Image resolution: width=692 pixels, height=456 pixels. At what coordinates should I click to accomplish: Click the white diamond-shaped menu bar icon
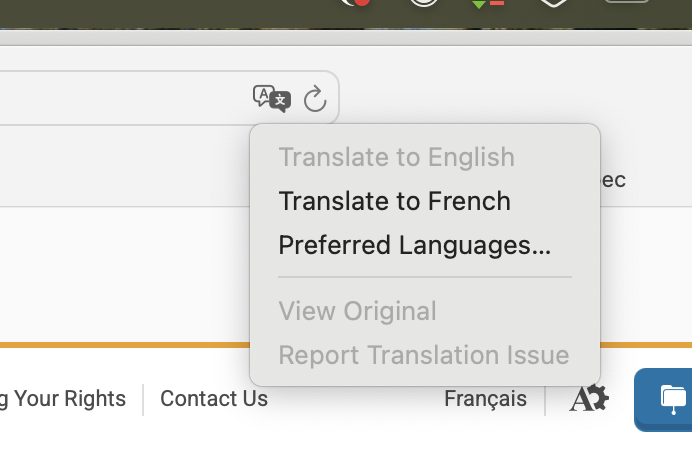point(554,3)
